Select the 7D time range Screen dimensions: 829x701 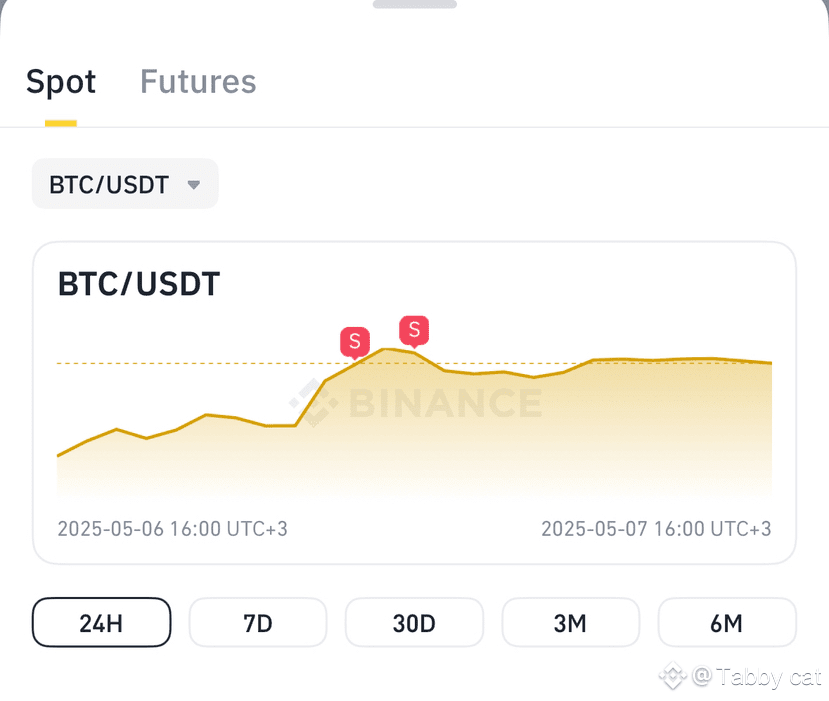click(x=258, y=623)
